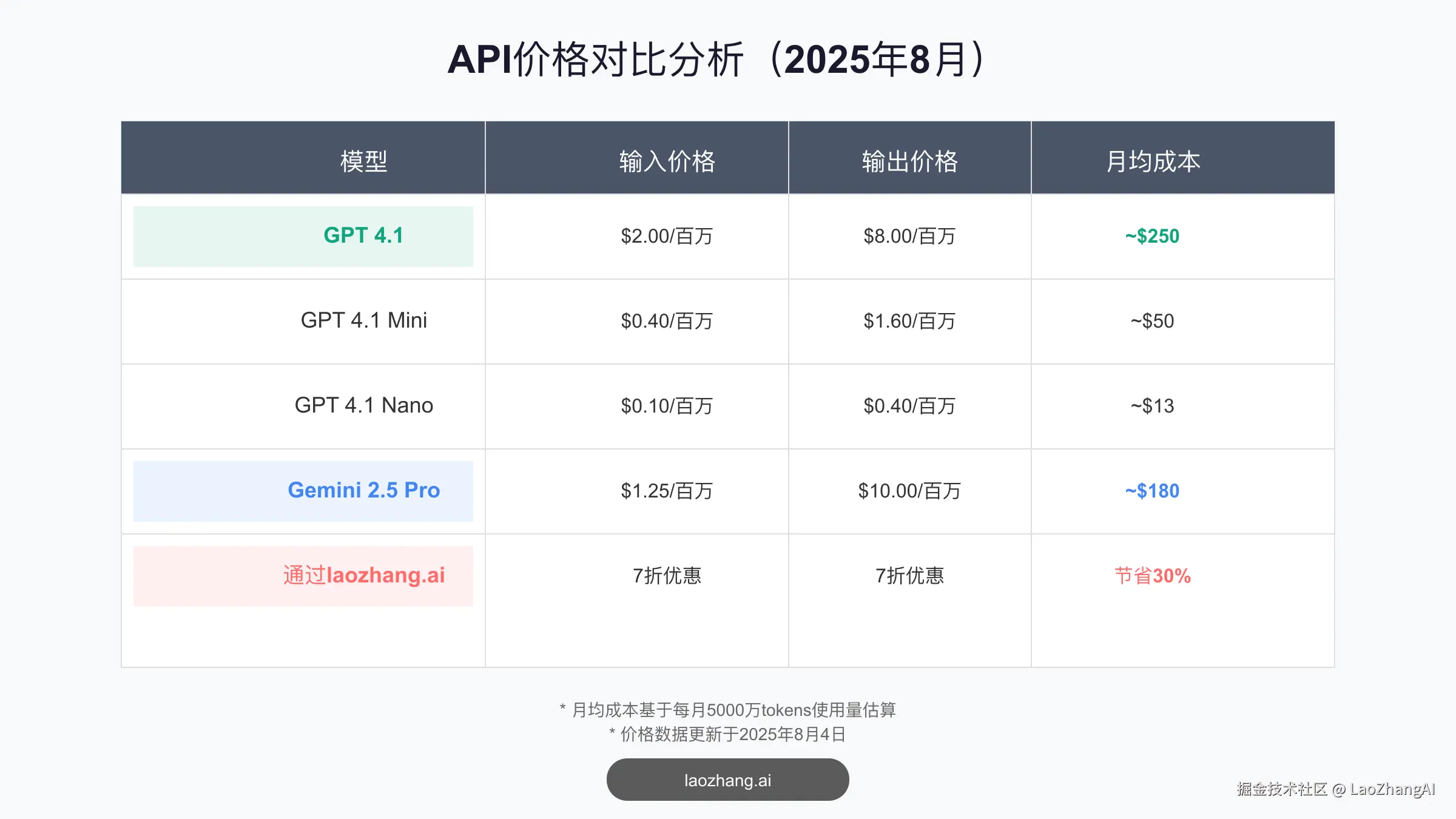Click the 输入价格 column header
This screenshot has width=1456, height=819.
(666, 162)
